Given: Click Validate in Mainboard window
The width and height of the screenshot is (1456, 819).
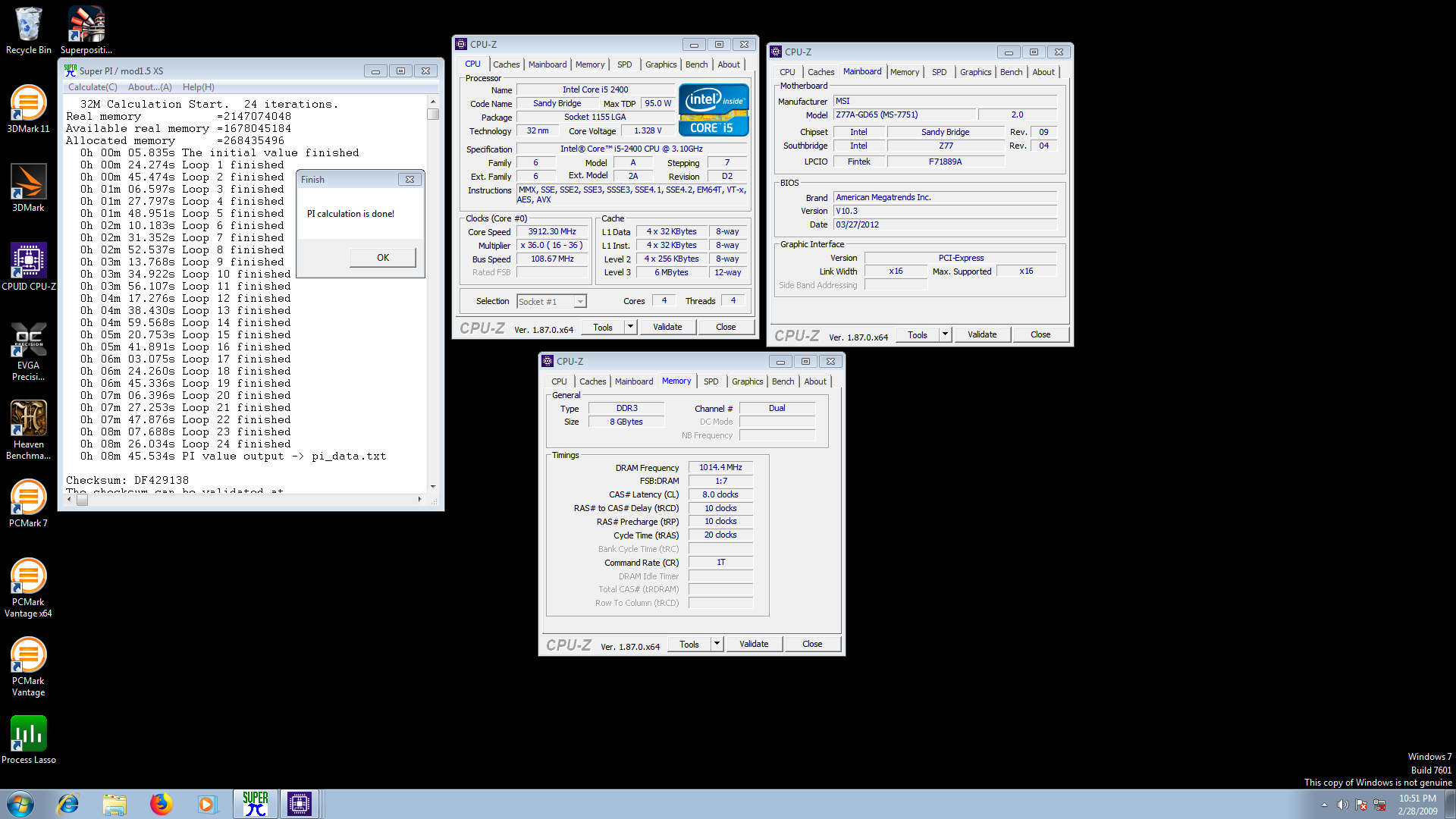Looking at the screenshot, I should 982,334.
